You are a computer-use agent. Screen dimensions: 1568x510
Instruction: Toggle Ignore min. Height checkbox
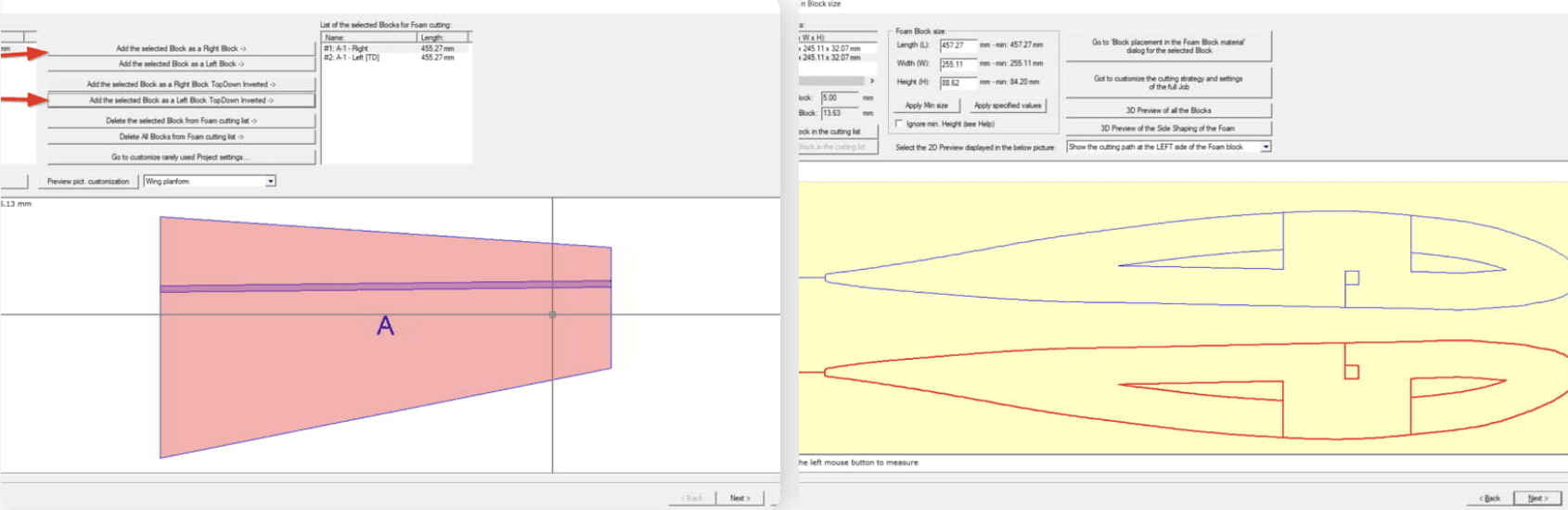(x=899, y=123)
